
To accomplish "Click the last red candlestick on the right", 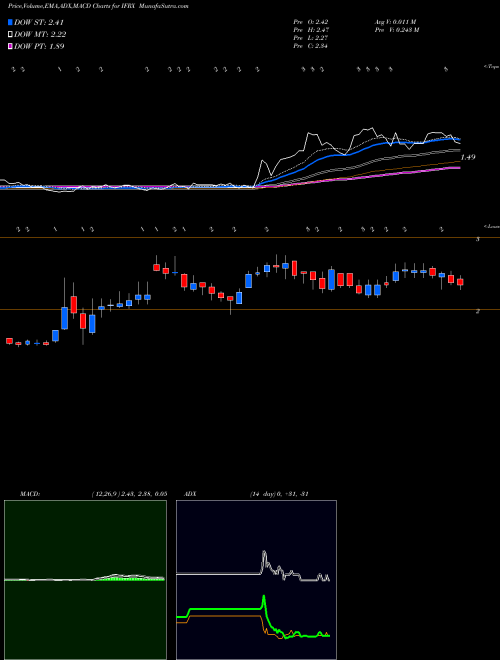I will pyautogui.click(x=460, y=282).
